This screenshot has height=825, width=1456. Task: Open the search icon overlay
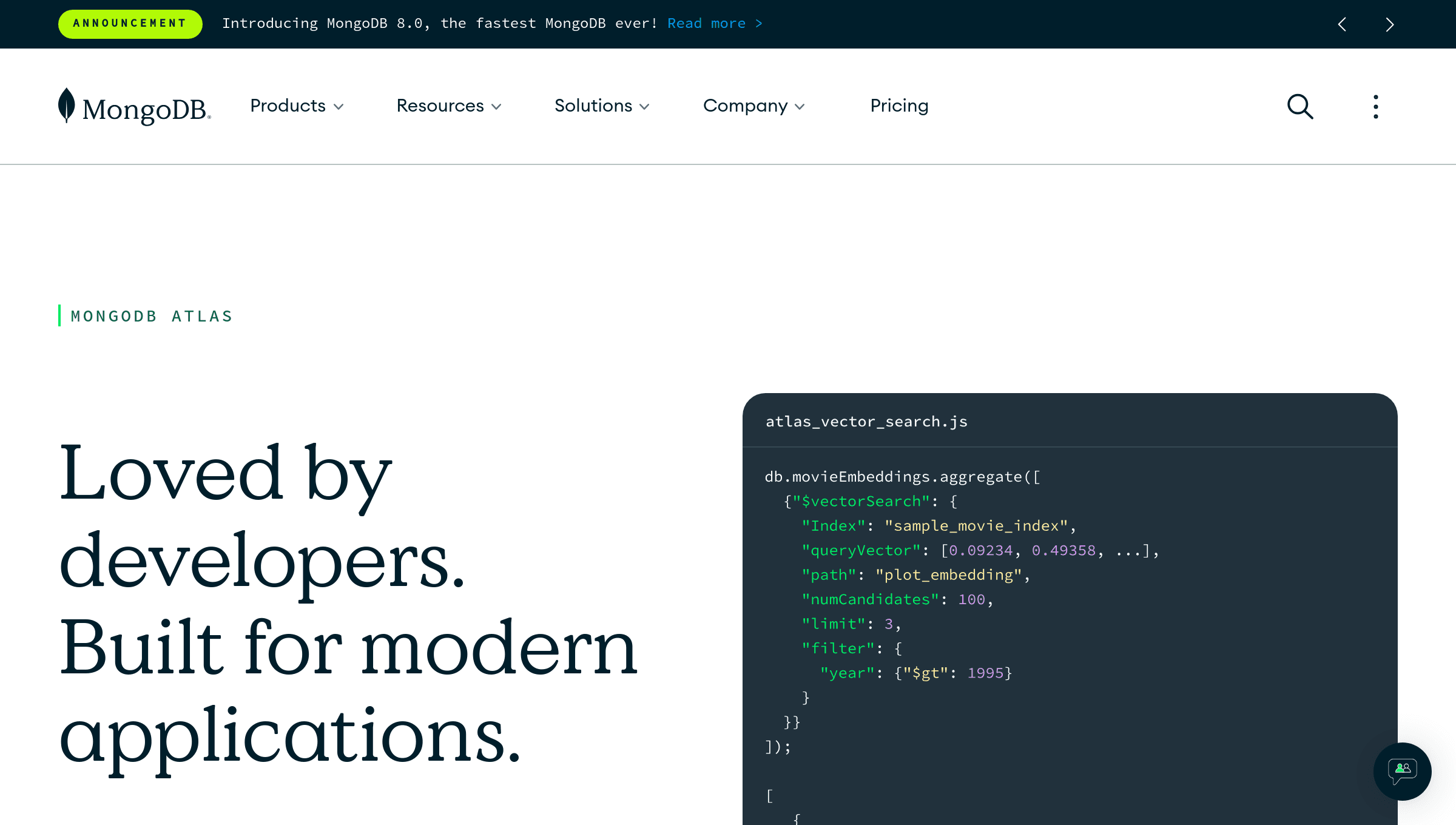pyautogui.click(x=1300, y=105)
